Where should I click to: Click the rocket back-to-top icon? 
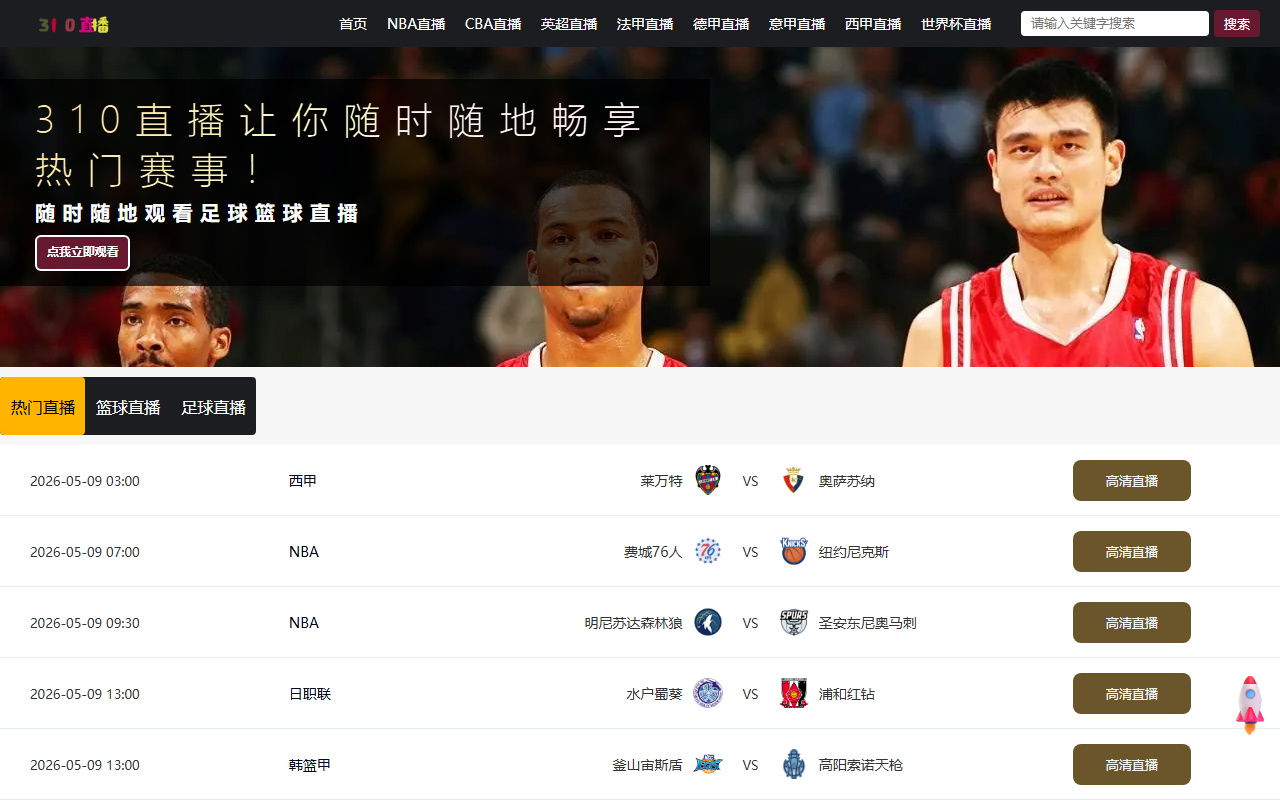coord(1250,705)
